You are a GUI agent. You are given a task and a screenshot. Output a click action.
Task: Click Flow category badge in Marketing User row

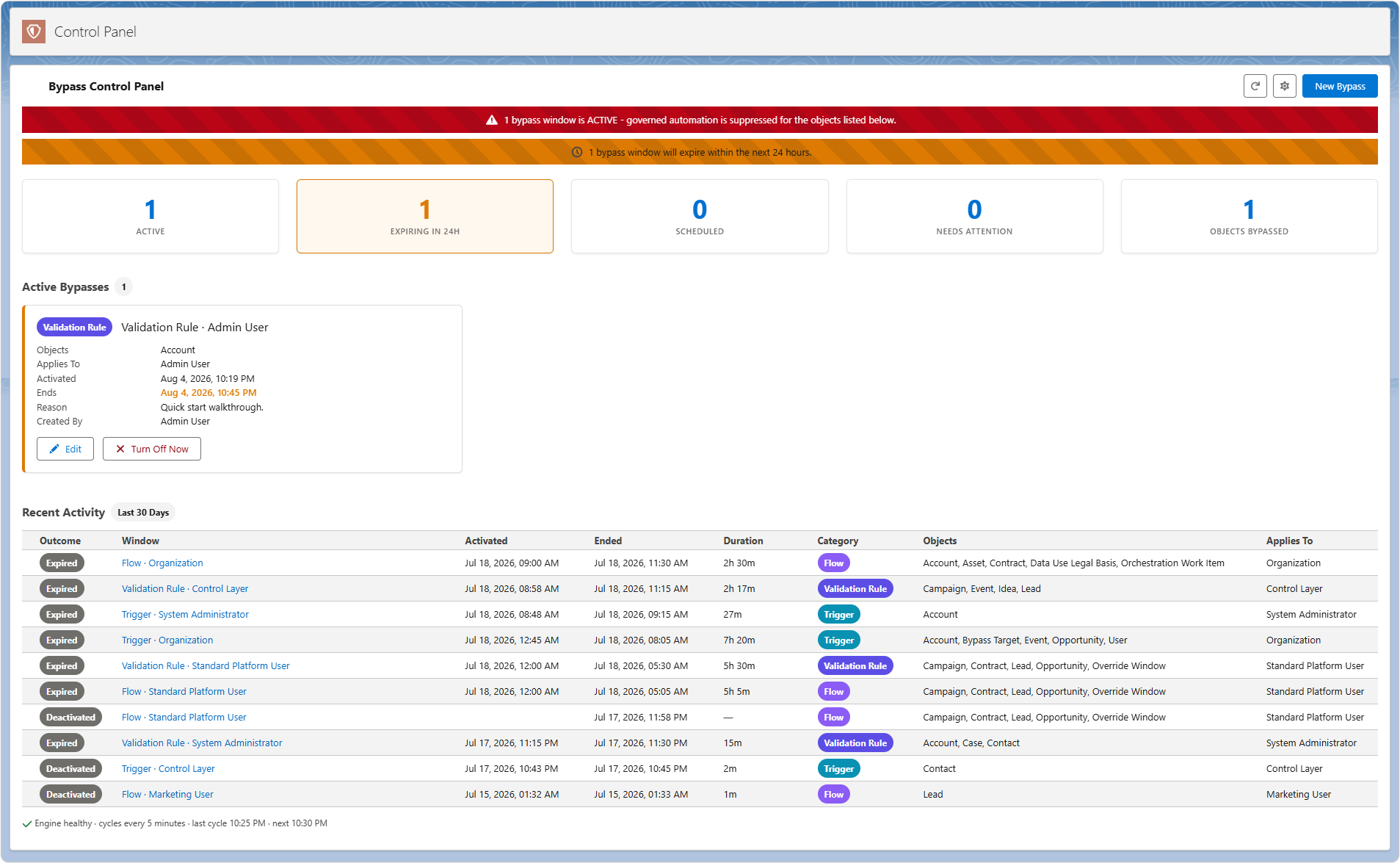pyautogui.click(x=833, y=794)
